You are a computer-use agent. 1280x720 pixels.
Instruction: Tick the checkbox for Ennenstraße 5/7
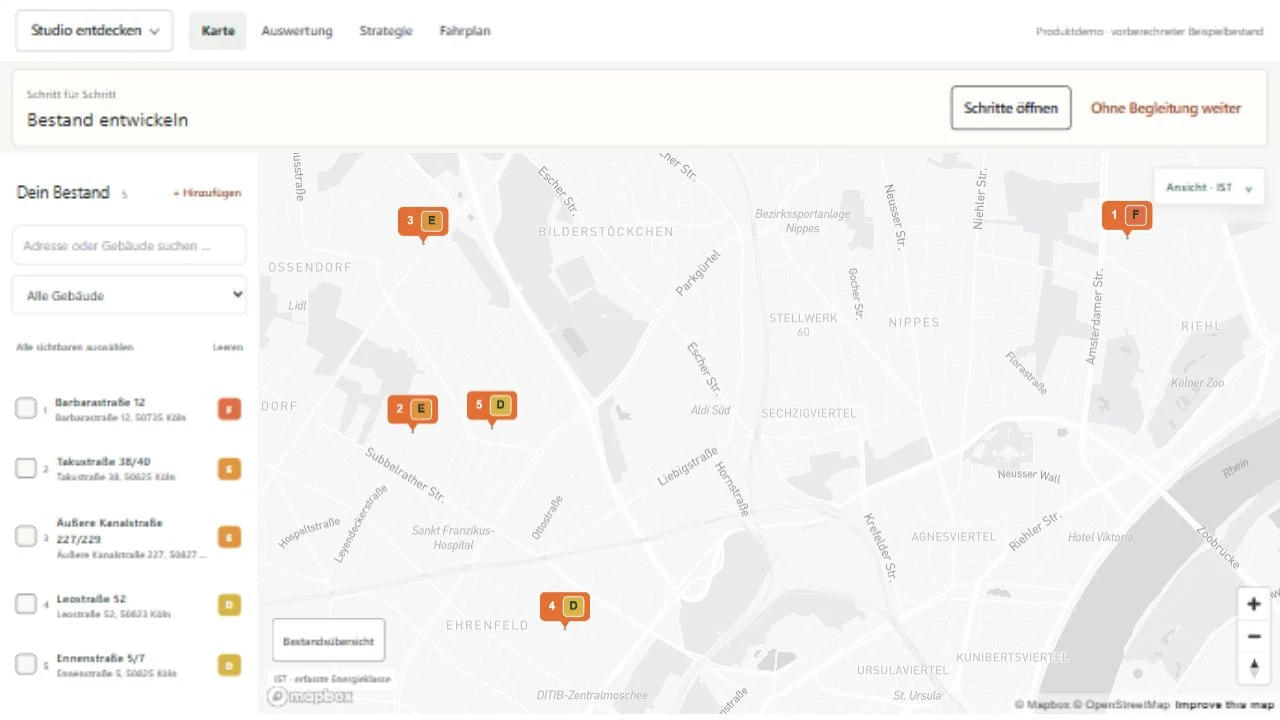click(26, 664)
